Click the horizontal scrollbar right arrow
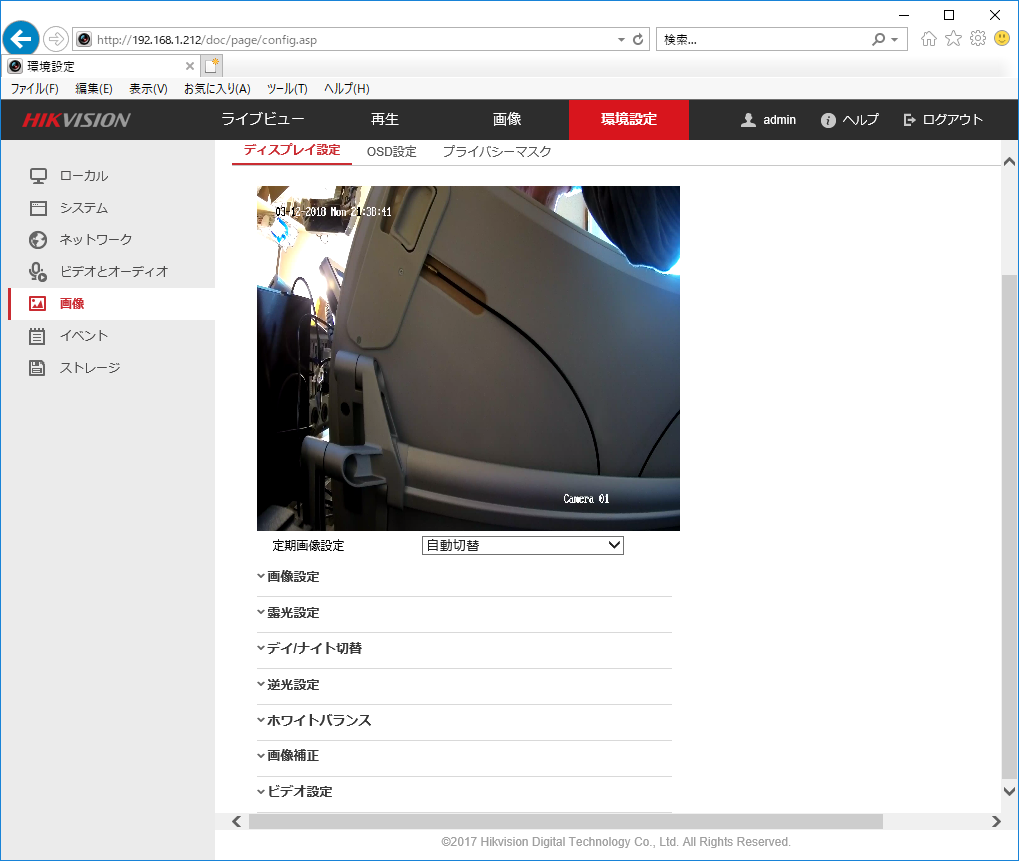 [996, 821]
